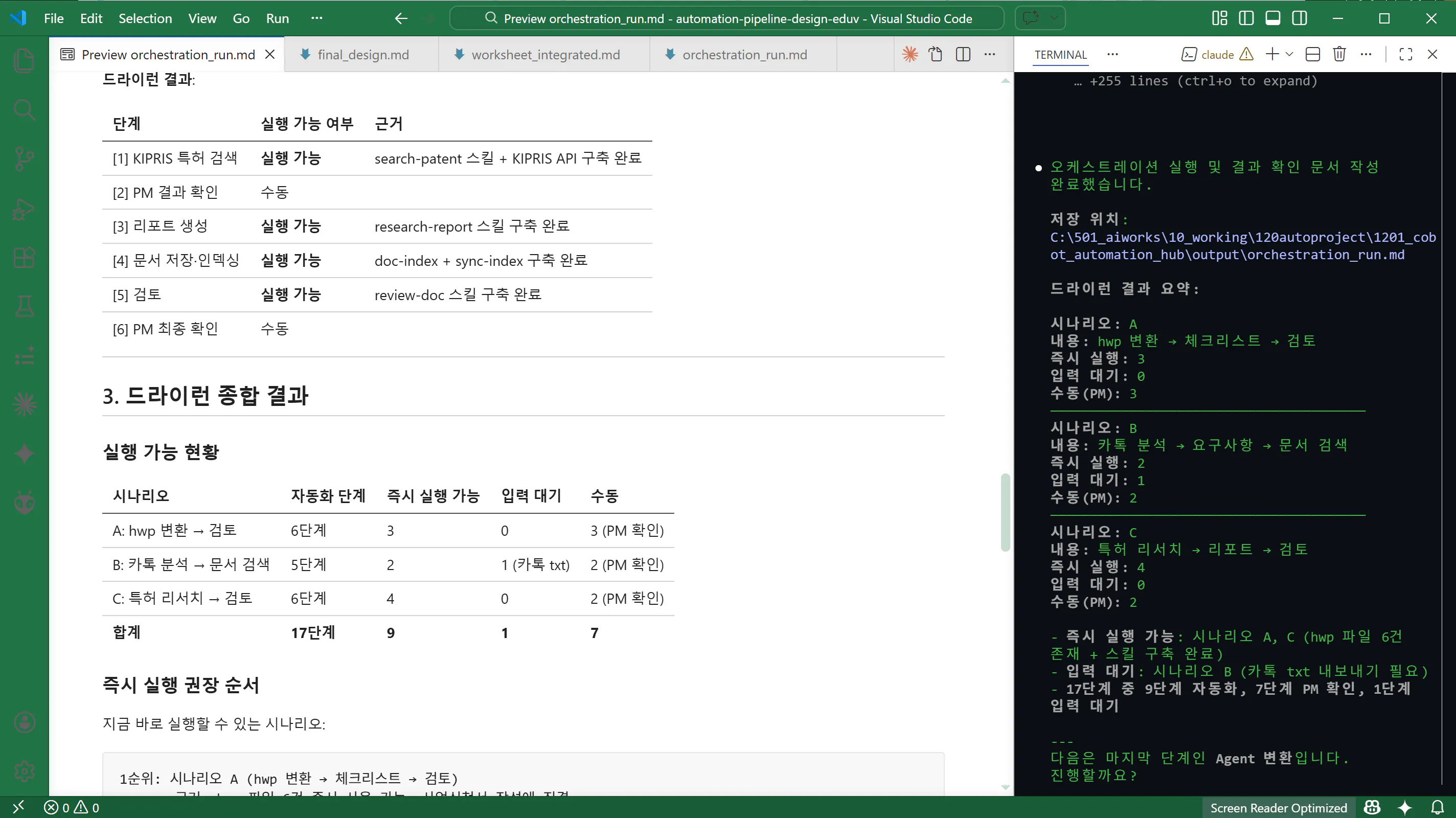The width and height of the screenshot is (1456, 818).
Task: Click the split terminal icon
Action: [1313, 54]
